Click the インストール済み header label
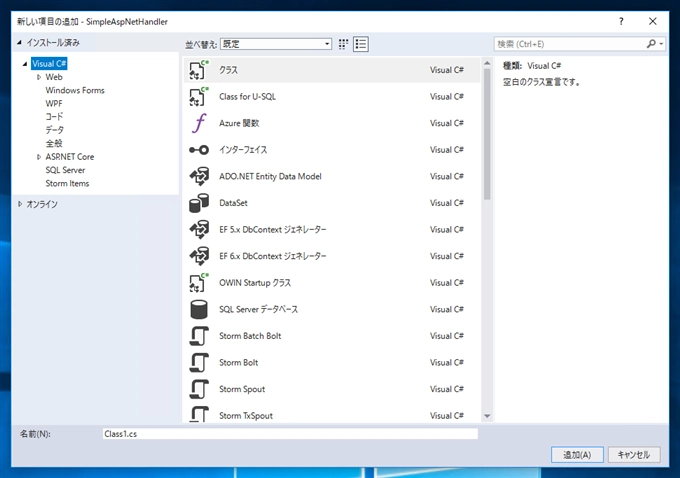680x478 pixels. tap(53, 43)
